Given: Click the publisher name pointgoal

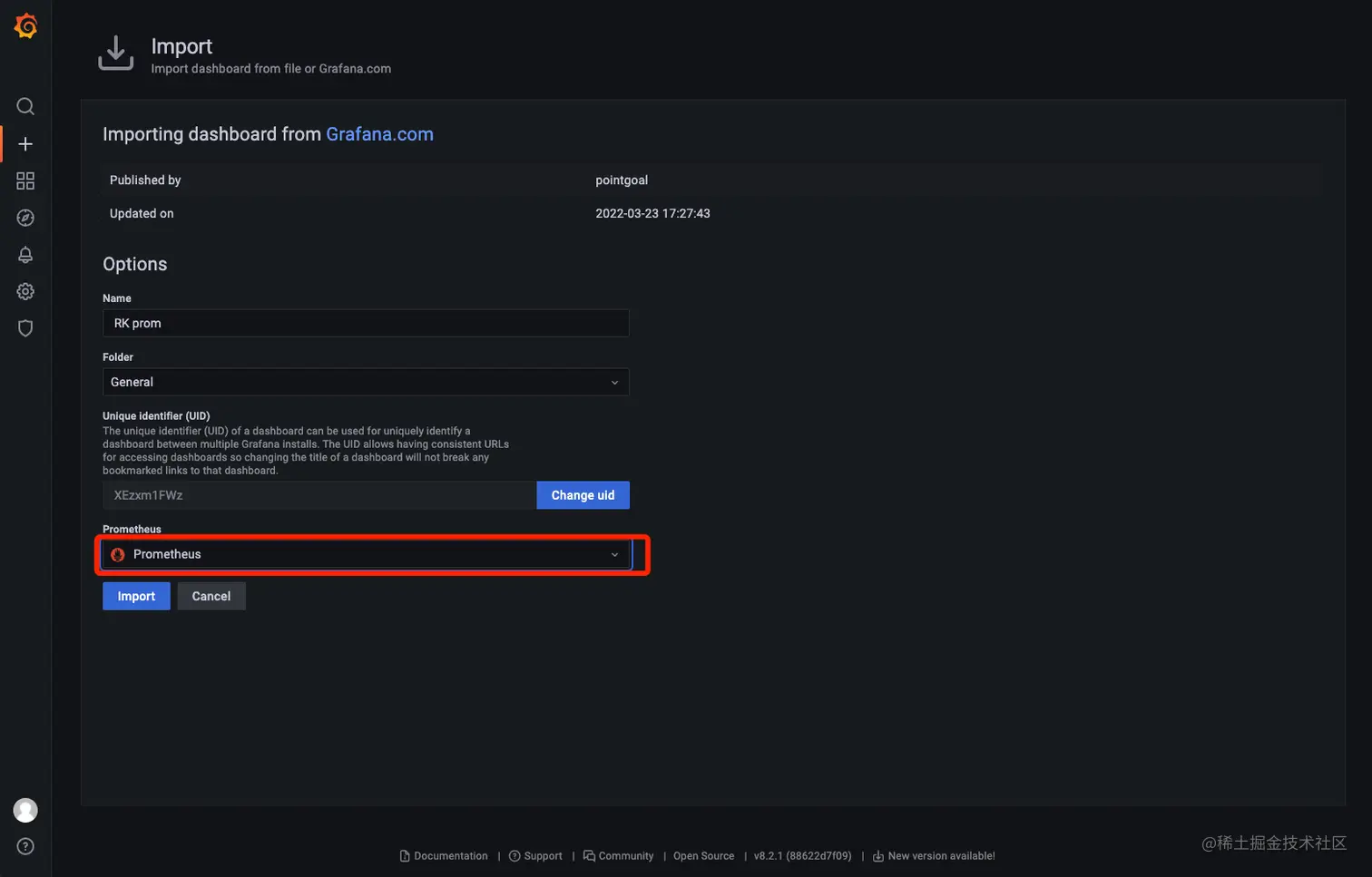Looking at the screenshot, I should pos(622,180).
